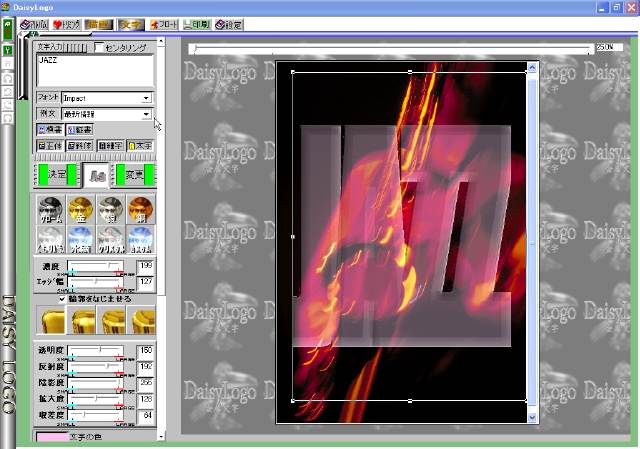Select 横書 horizontal writing mode

pyautogui.click(x=50, y=129)
